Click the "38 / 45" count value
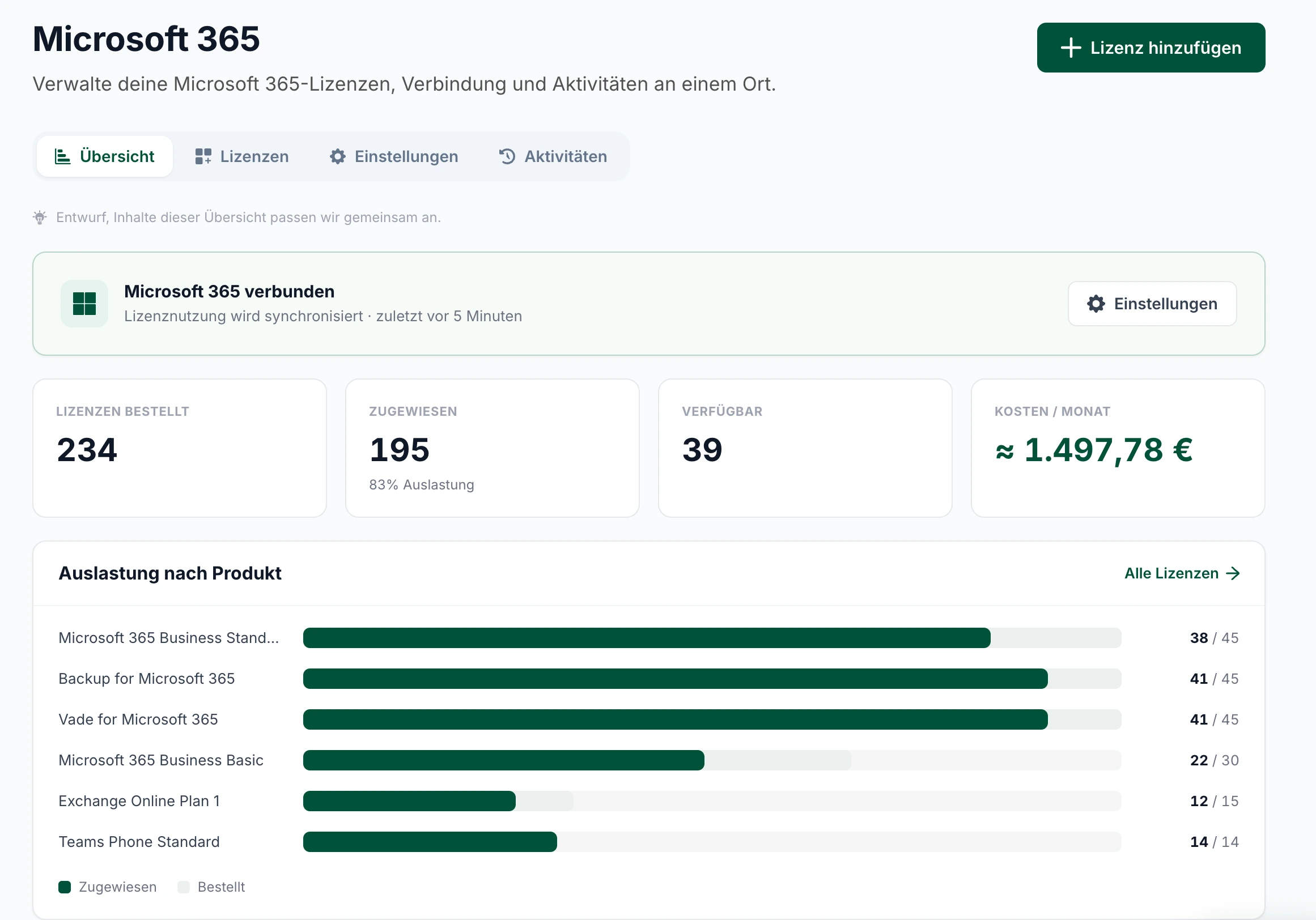This screenshot has height=920, width=1316. (x=1214, y=638)
